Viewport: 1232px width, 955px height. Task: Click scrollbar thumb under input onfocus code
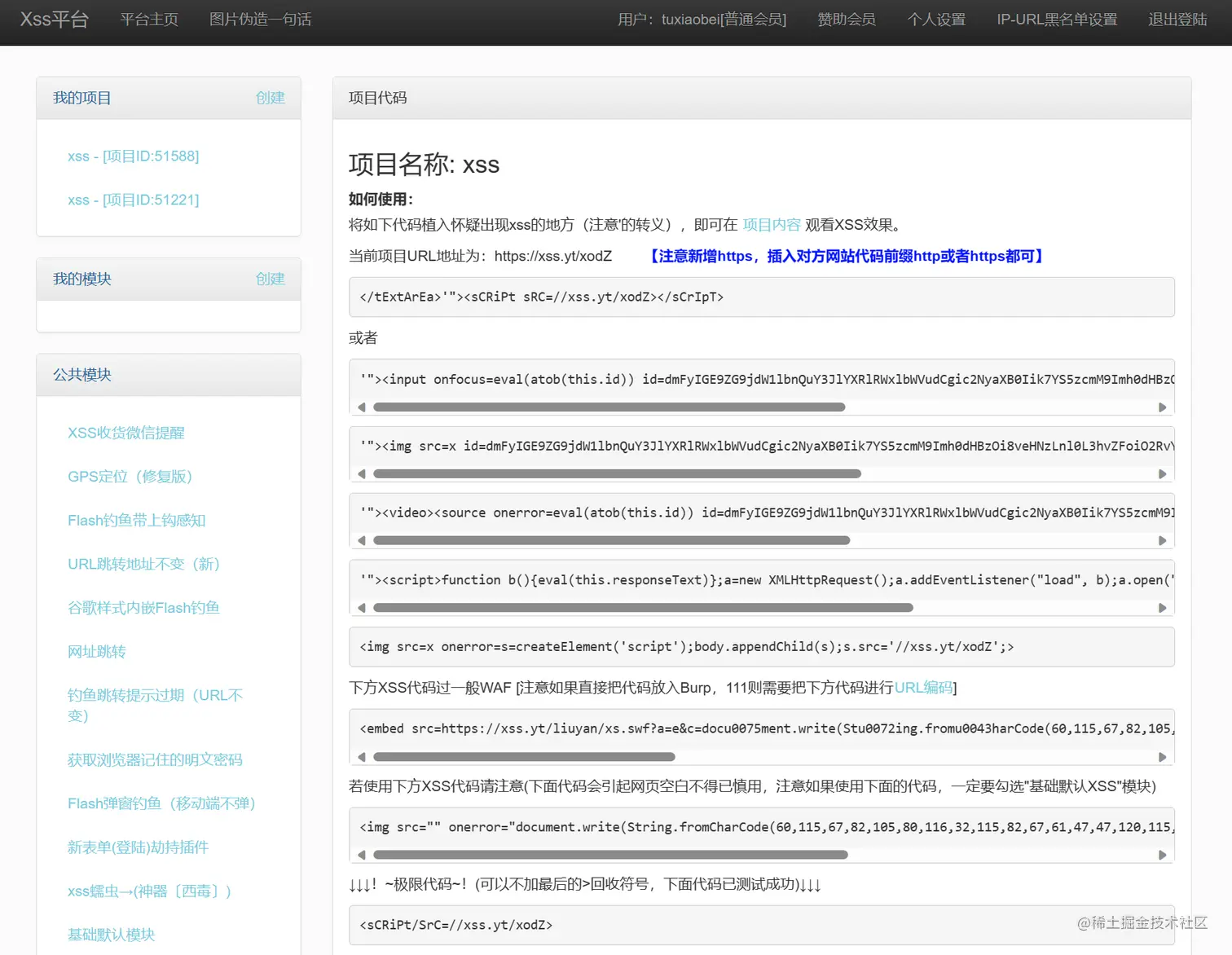tap(609, 407)
